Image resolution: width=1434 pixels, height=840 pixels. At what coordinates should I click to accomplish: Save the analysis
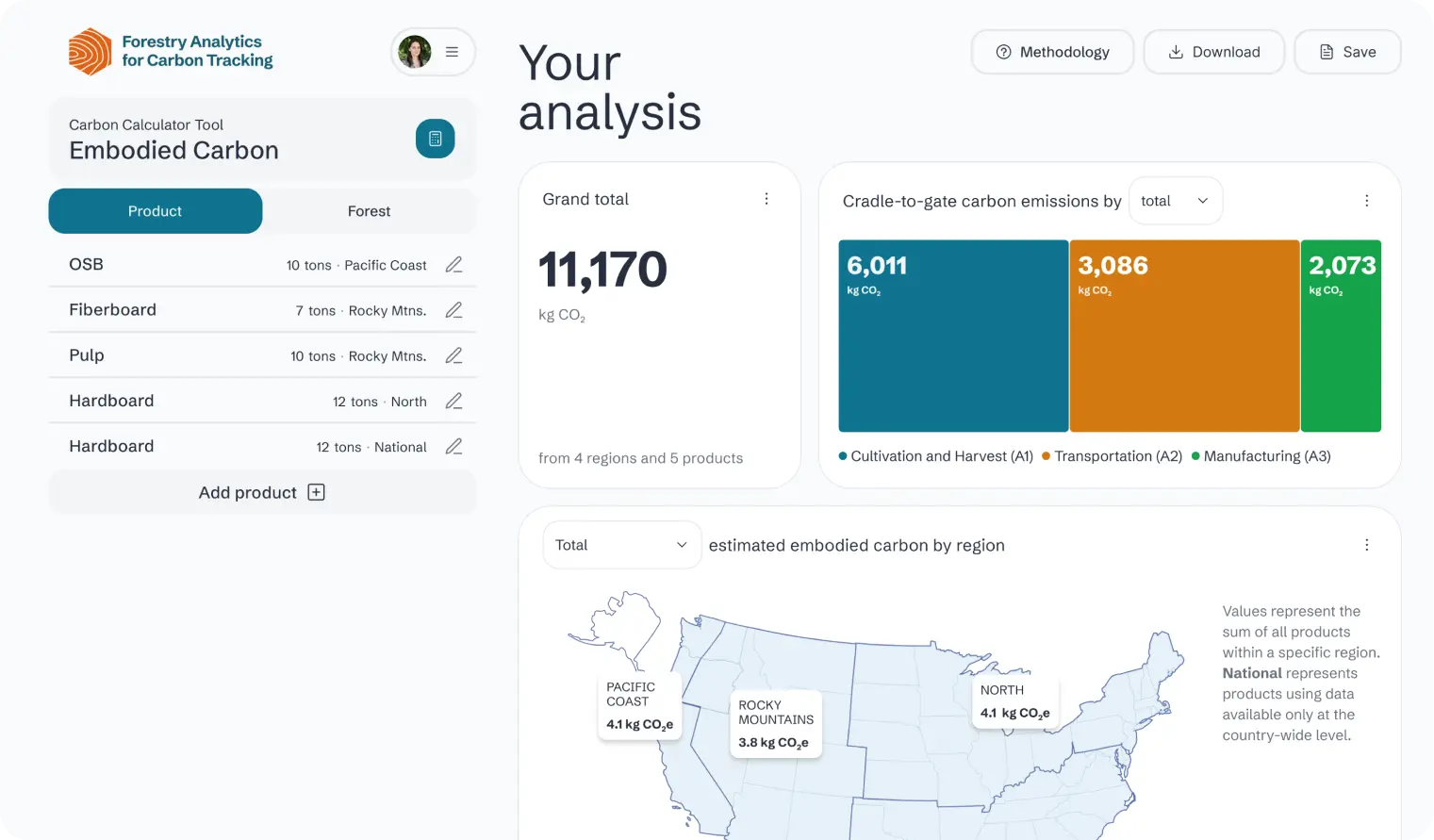(x=1347, y=52)
